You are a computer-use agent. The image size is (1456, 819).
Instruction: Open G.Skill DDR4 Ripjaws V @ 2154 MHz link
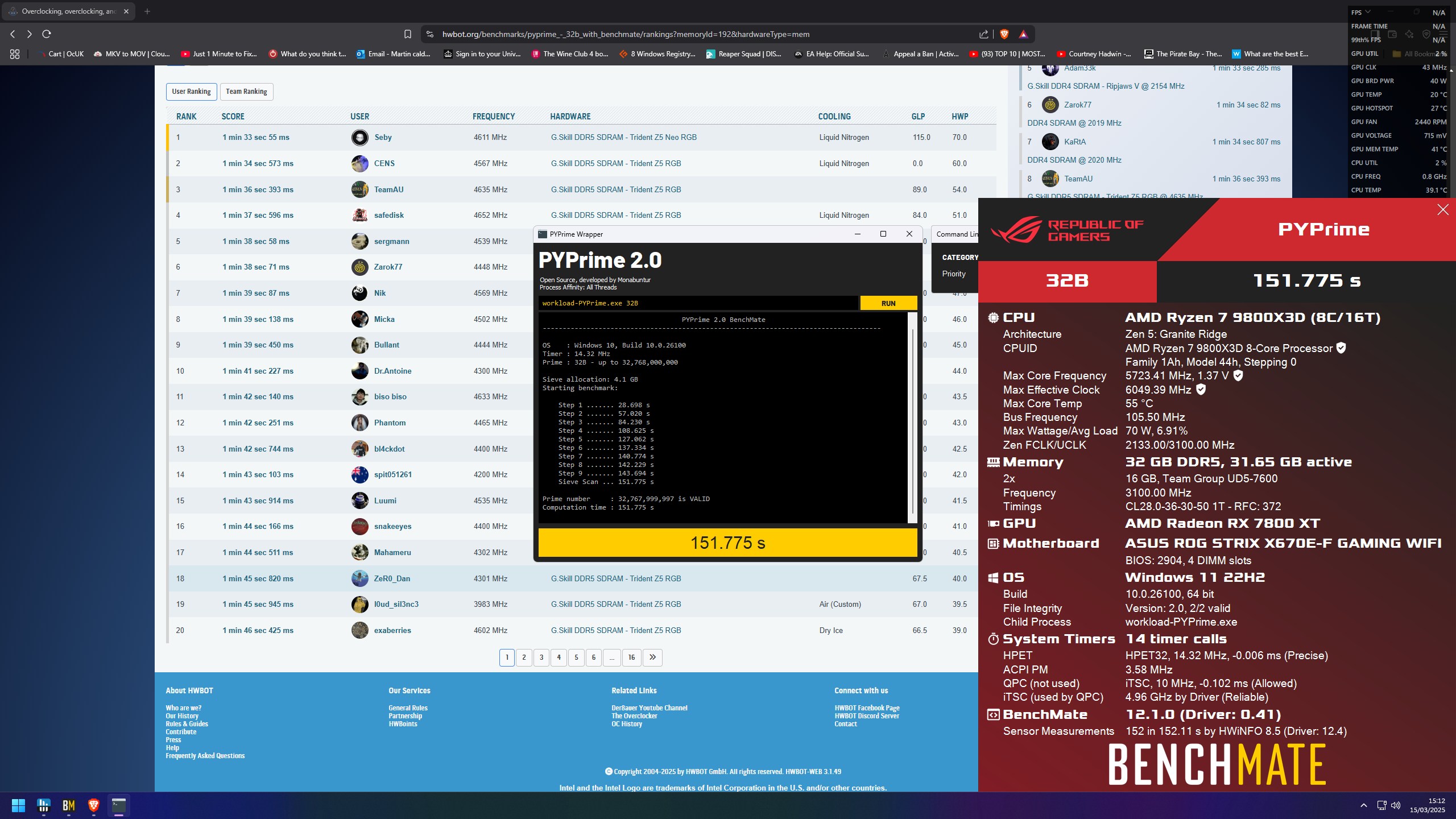point(1106,86)
